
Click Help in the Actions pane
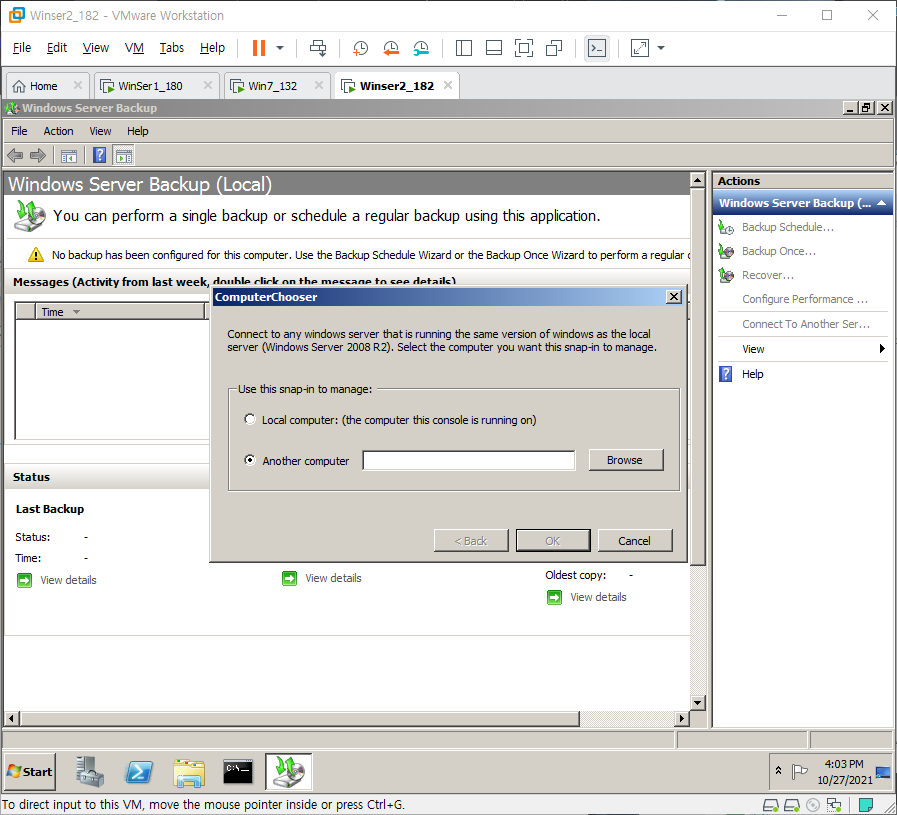coord(752,374)
